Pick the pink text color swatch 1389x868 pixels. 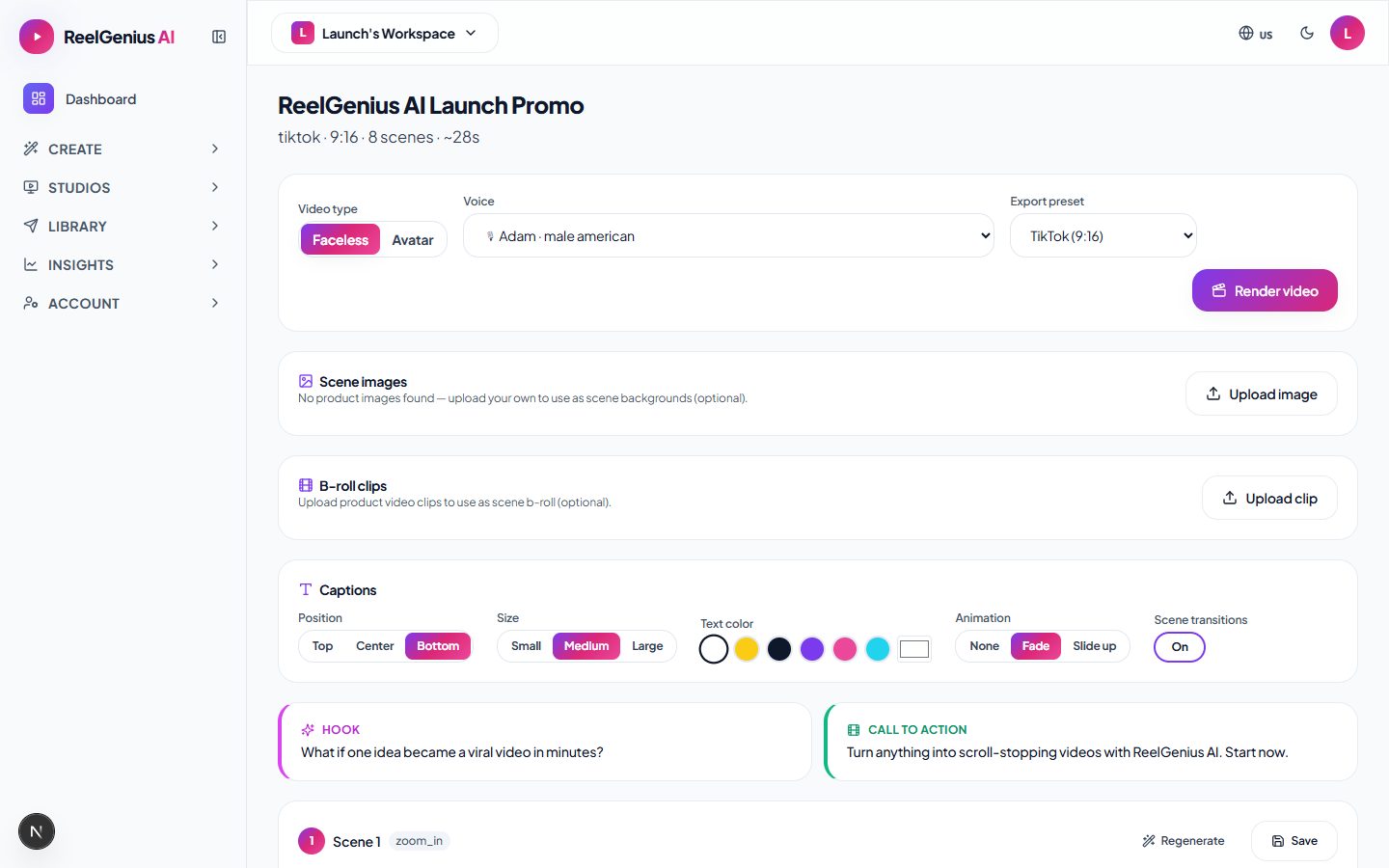click(845, 649)
